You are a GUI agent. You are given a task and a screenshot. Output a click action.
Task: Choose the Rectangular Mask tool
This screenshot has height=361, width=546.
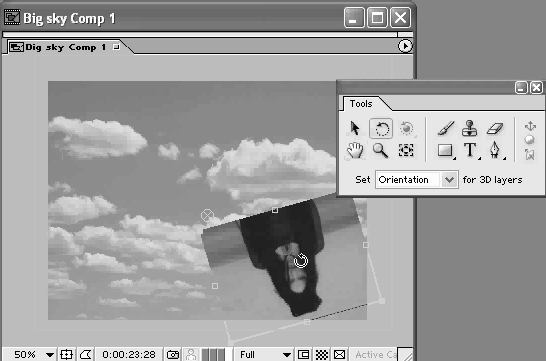coord(445,150)
